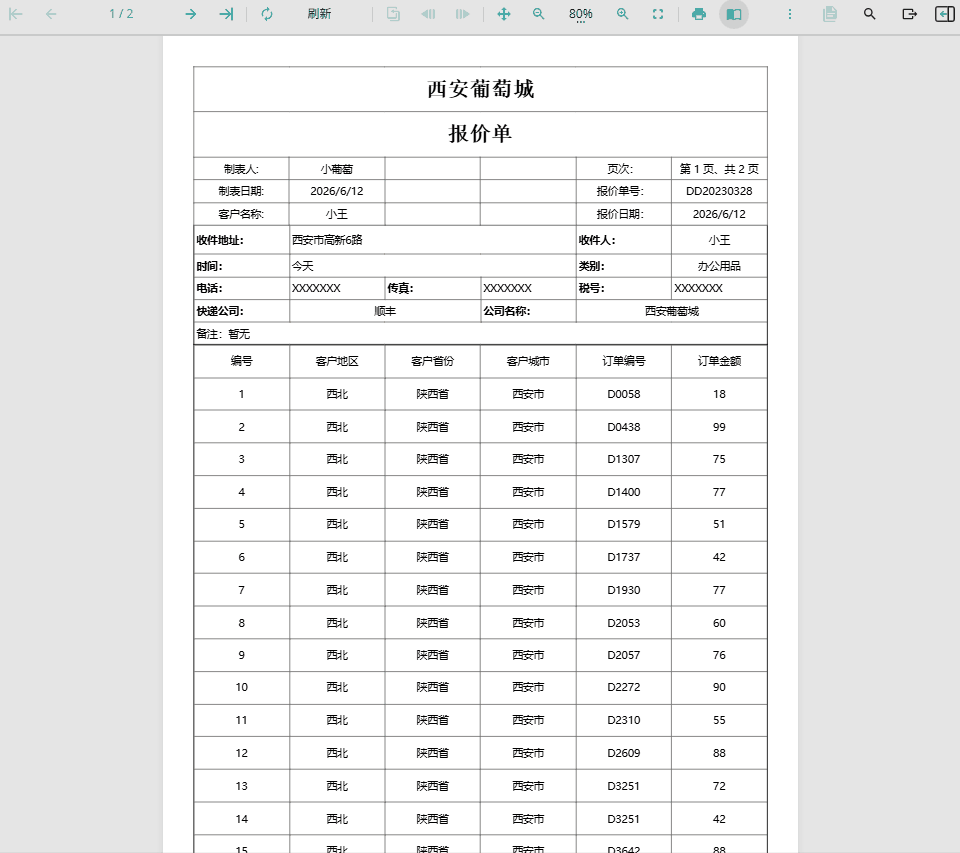Screen dimensions: 960x853
Task: Toggle full screen view
Action: 658,13
